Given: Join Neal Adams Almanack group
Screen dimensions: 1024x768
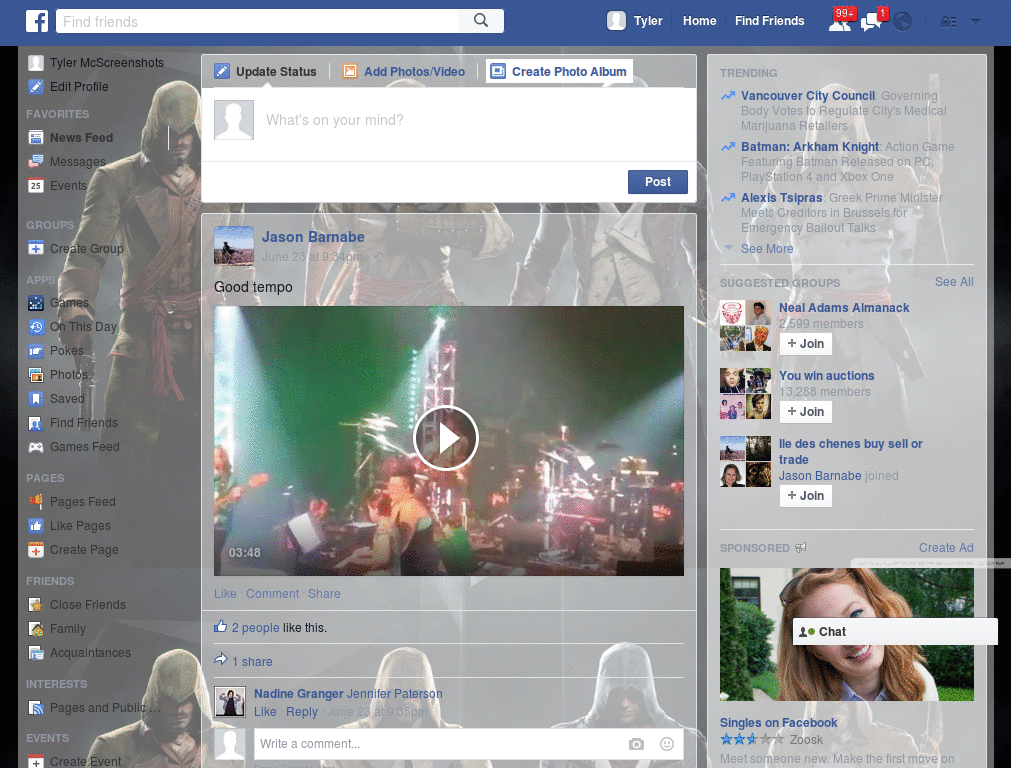Looking at the screenshot, I should (x=805, y=344).
